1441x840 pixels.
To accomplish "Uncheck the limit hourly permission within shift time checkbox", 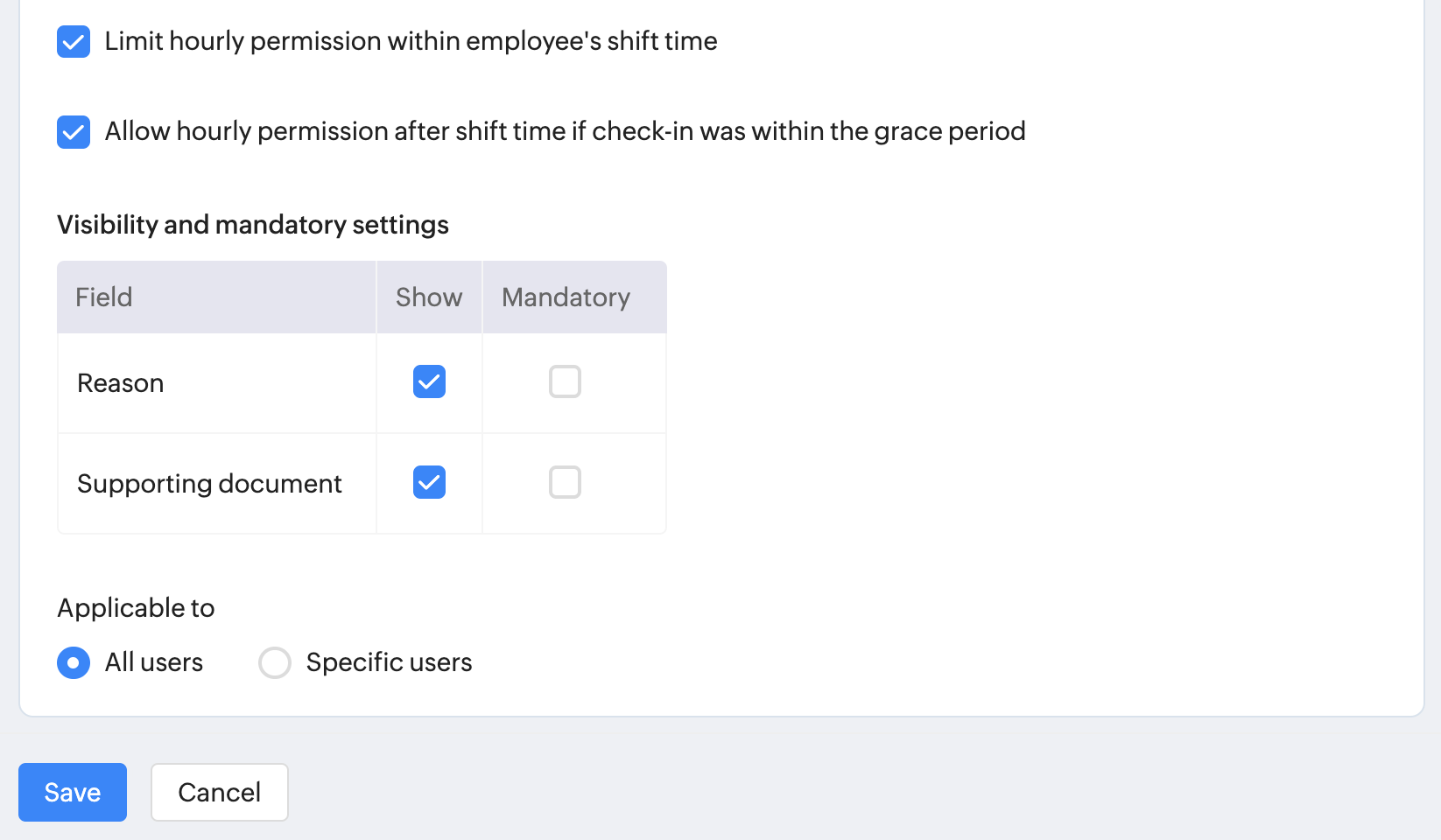I will [x=74, y=41].
